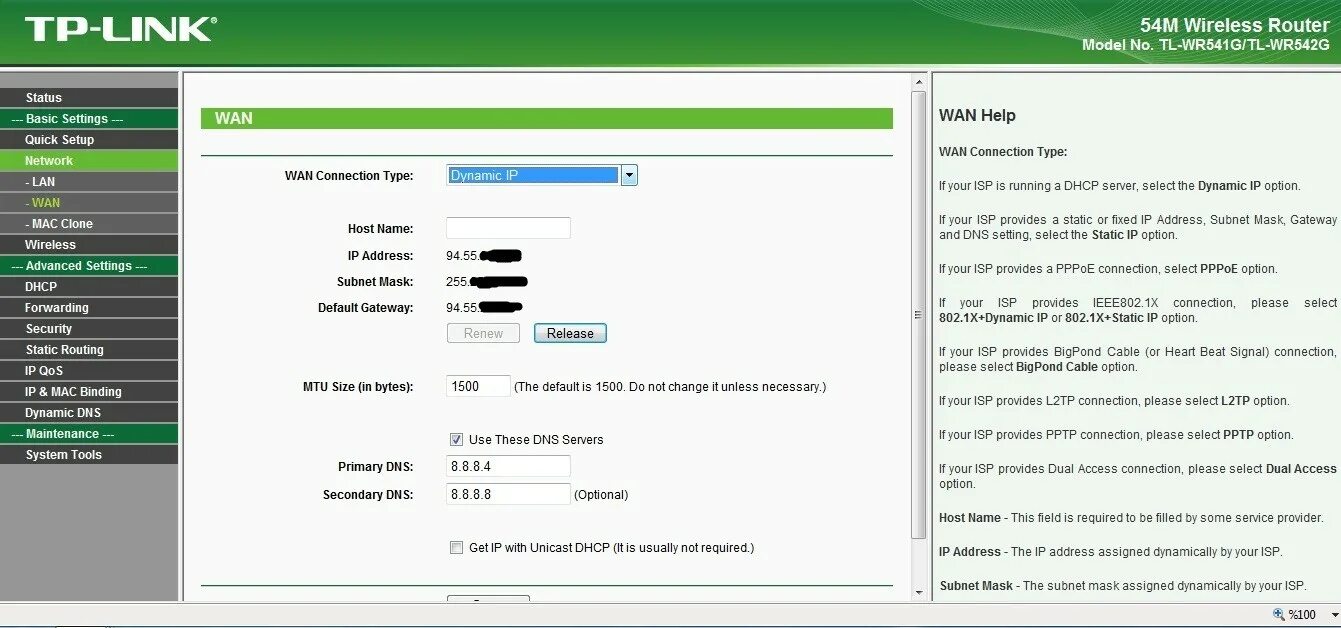Image resolution: width=1341 pixels, height=628 pixels.
Task: Open the zoom level dropdown arrow
Action: pos(1334,615)
